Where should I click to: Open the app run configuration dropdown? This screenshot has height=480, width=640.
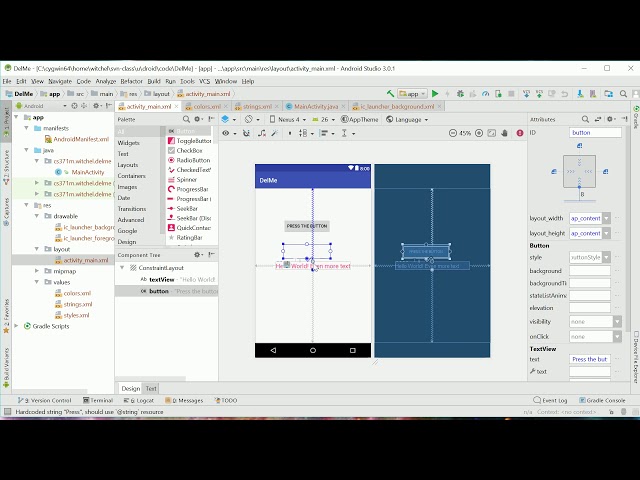pyautogui.click(x=413, y=94)
